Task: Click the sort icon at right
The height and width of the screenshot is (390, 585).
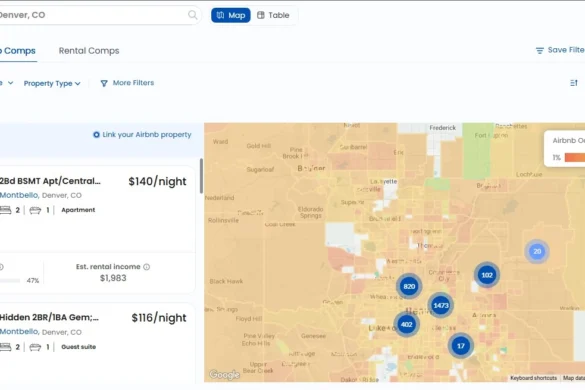Action: tap(574, 83)
